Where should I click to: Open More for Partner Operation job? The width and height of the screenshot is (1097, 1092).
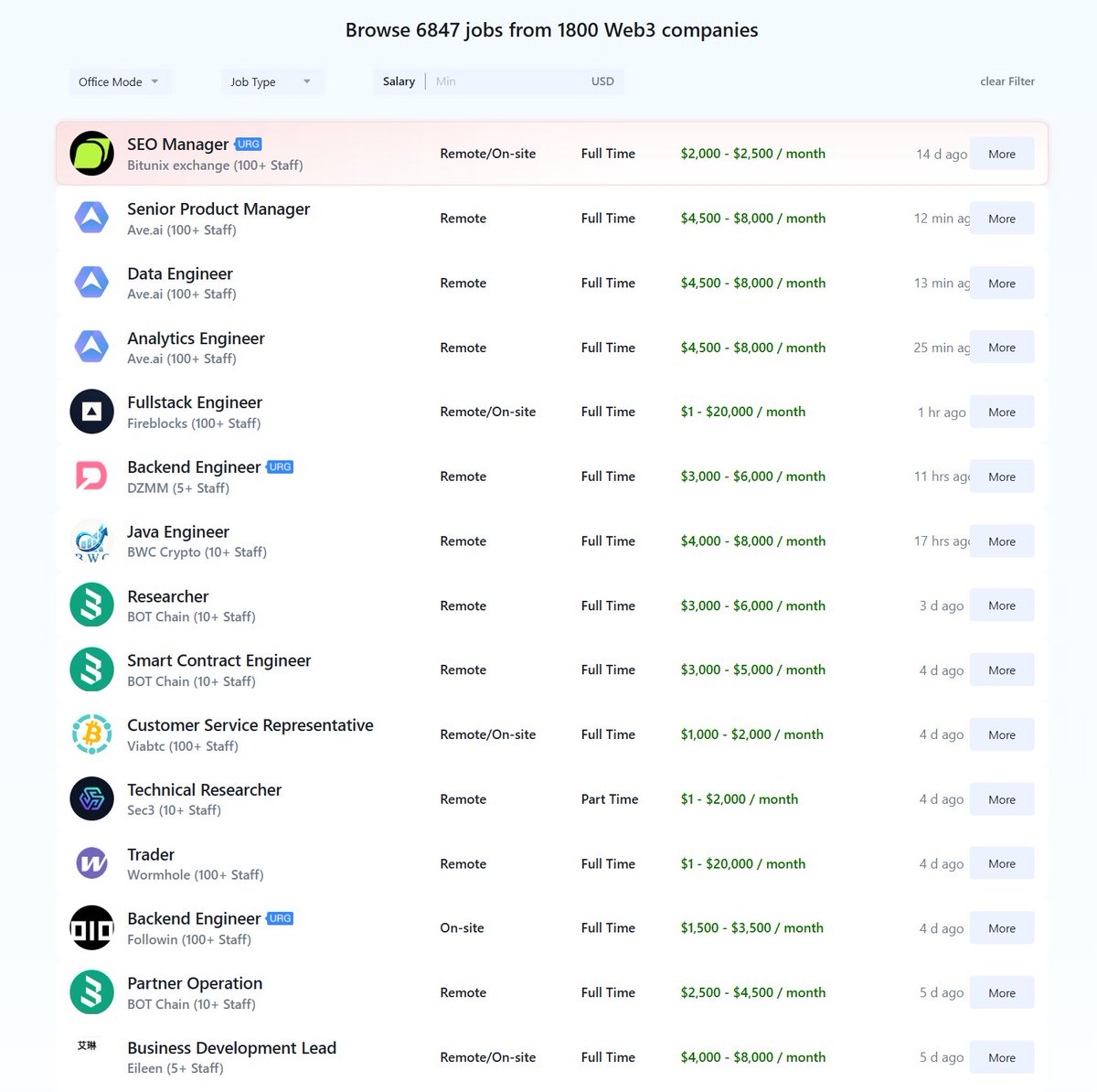[1002, 993]
